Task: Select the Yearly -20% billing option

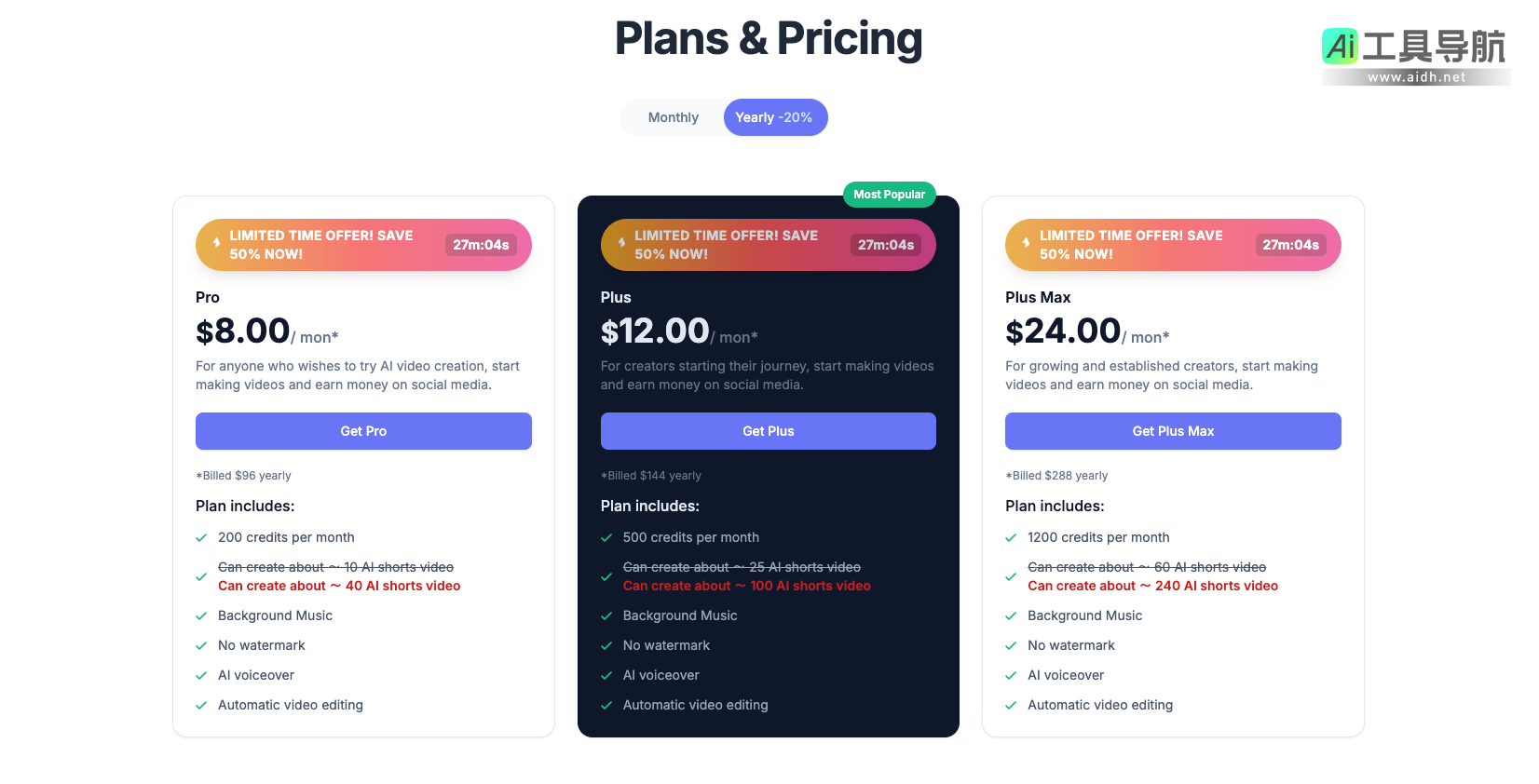Action: [774, 117]
